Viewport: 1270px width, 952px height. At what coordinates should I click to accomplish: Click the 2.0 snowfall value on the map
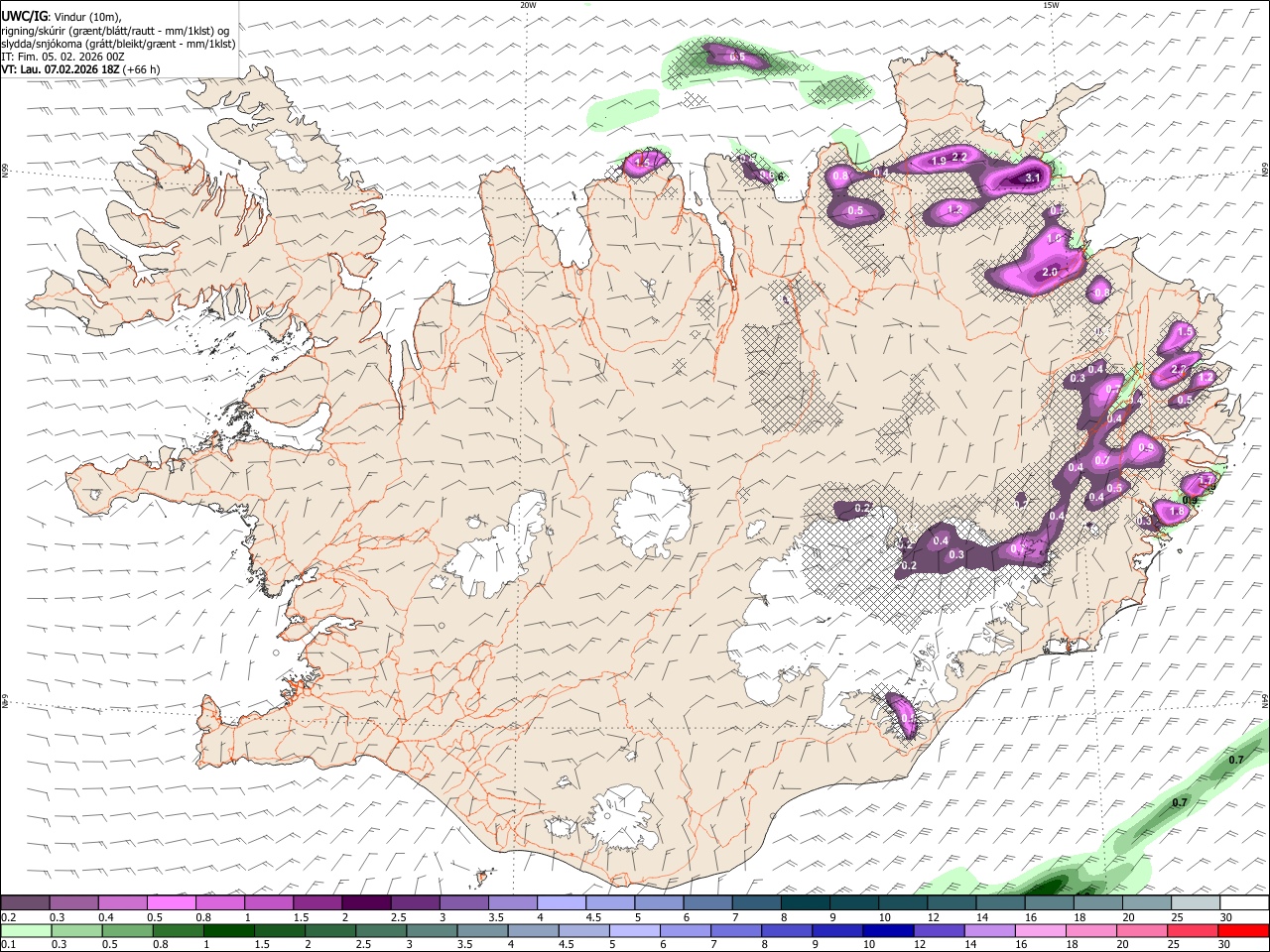pyautogui.click(x=1051, y=272)
